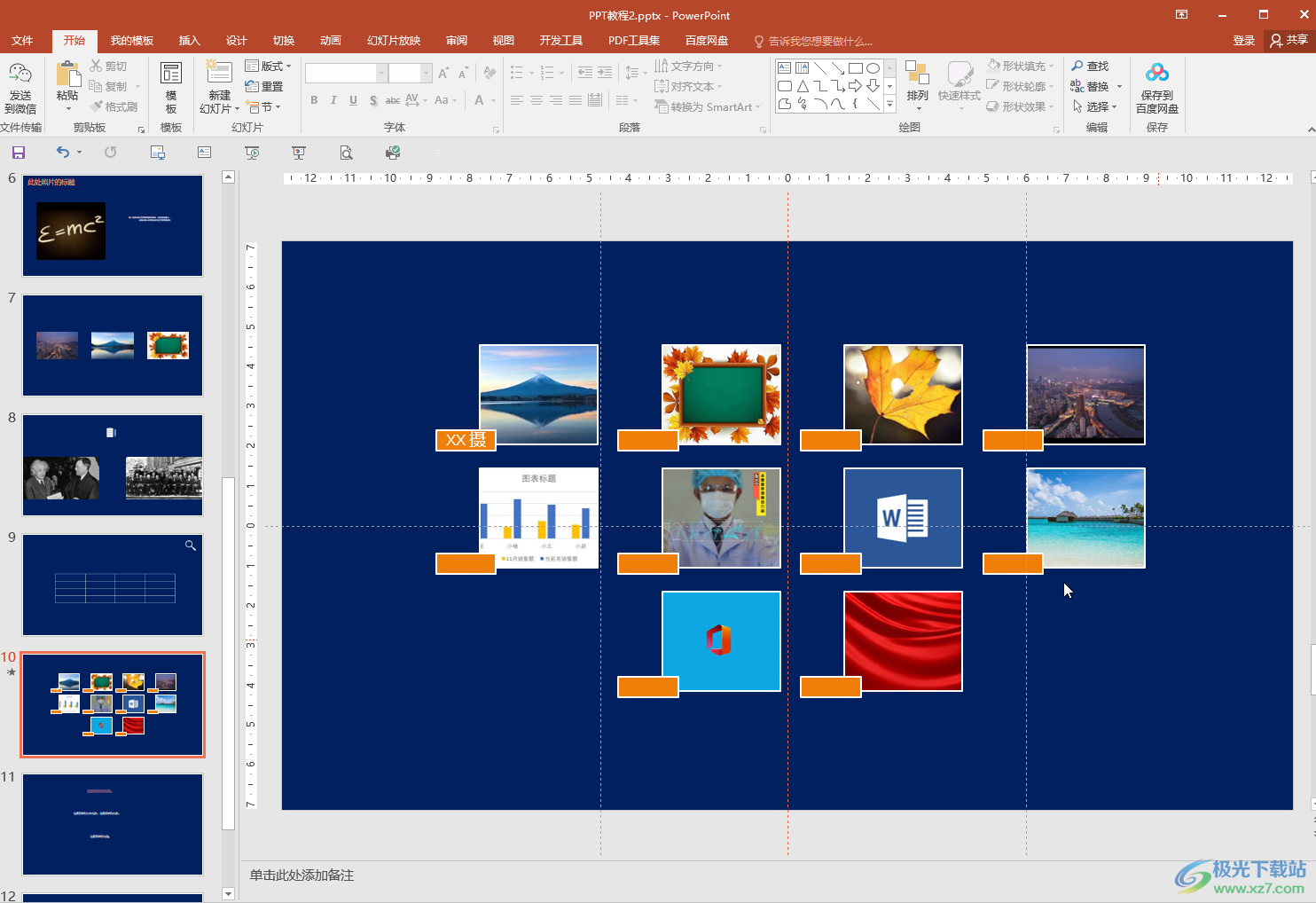Open print preview from quick access toolbar
Viewport: 1316px width, 903px height.
(346, 153)
